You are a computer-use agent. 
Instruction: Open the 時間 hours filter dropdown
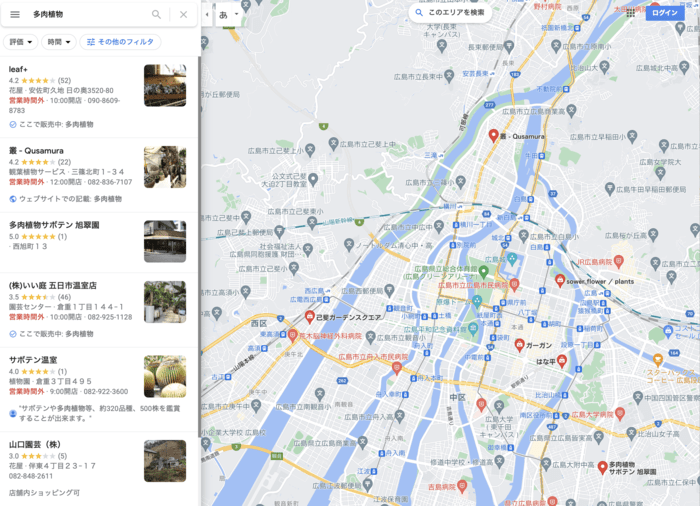click(x=59, y=42)
